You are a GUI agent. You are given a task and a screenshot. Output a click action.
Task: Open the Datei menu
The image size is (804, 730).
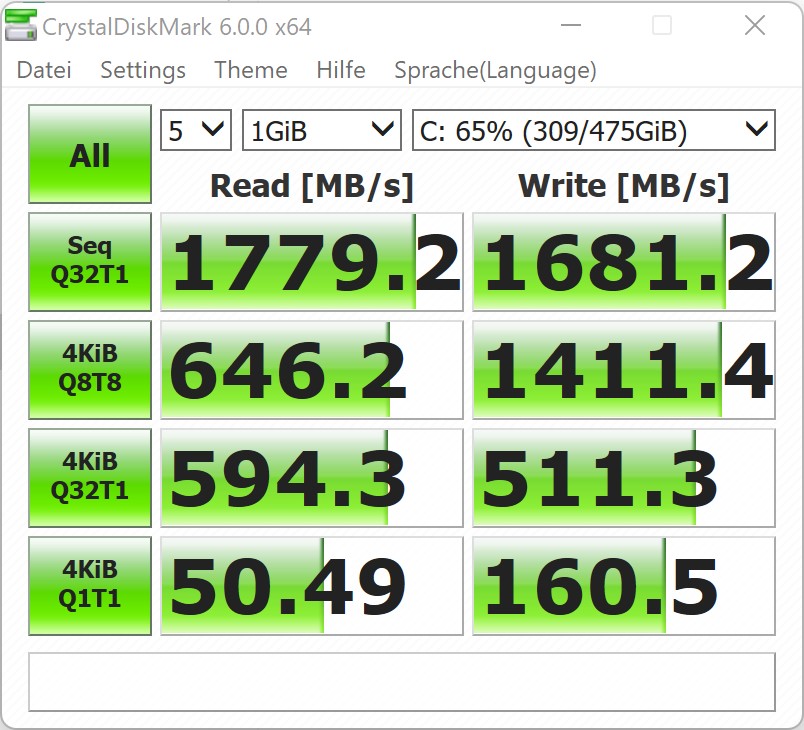pyautogui.click(x=44, y=70)
